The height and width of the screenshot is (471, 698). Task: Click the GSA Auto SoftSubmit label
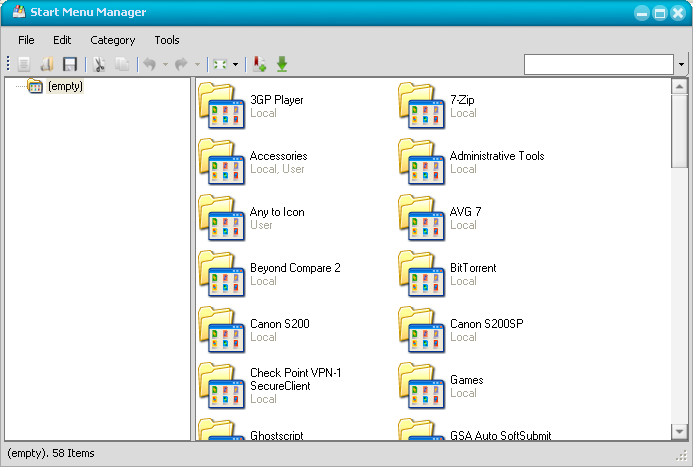pos(500,435)
